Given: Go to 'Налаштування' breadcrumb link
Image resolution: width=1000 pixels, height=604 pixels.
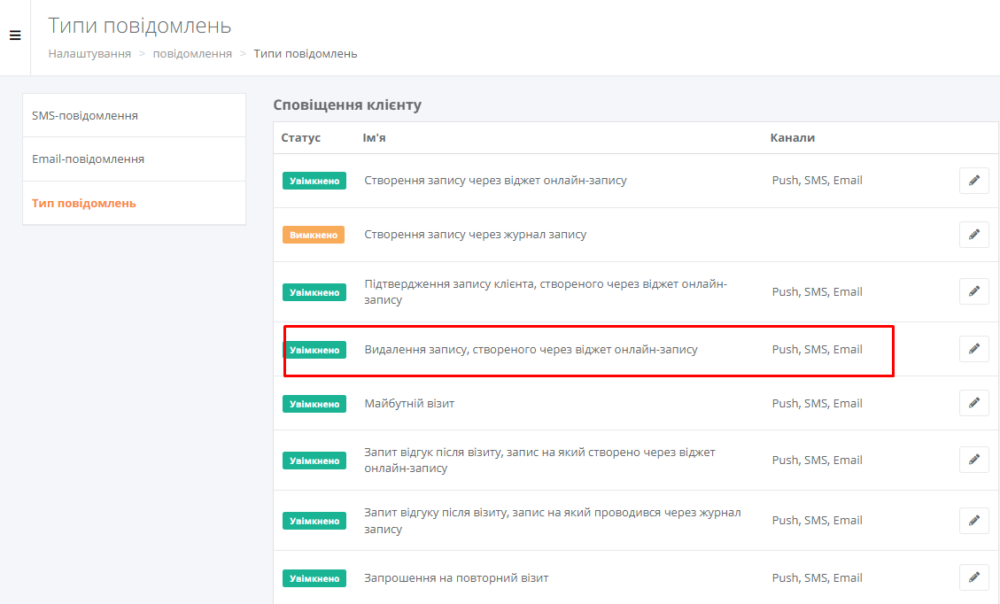Looking at the screenshot, I should 89,53.
